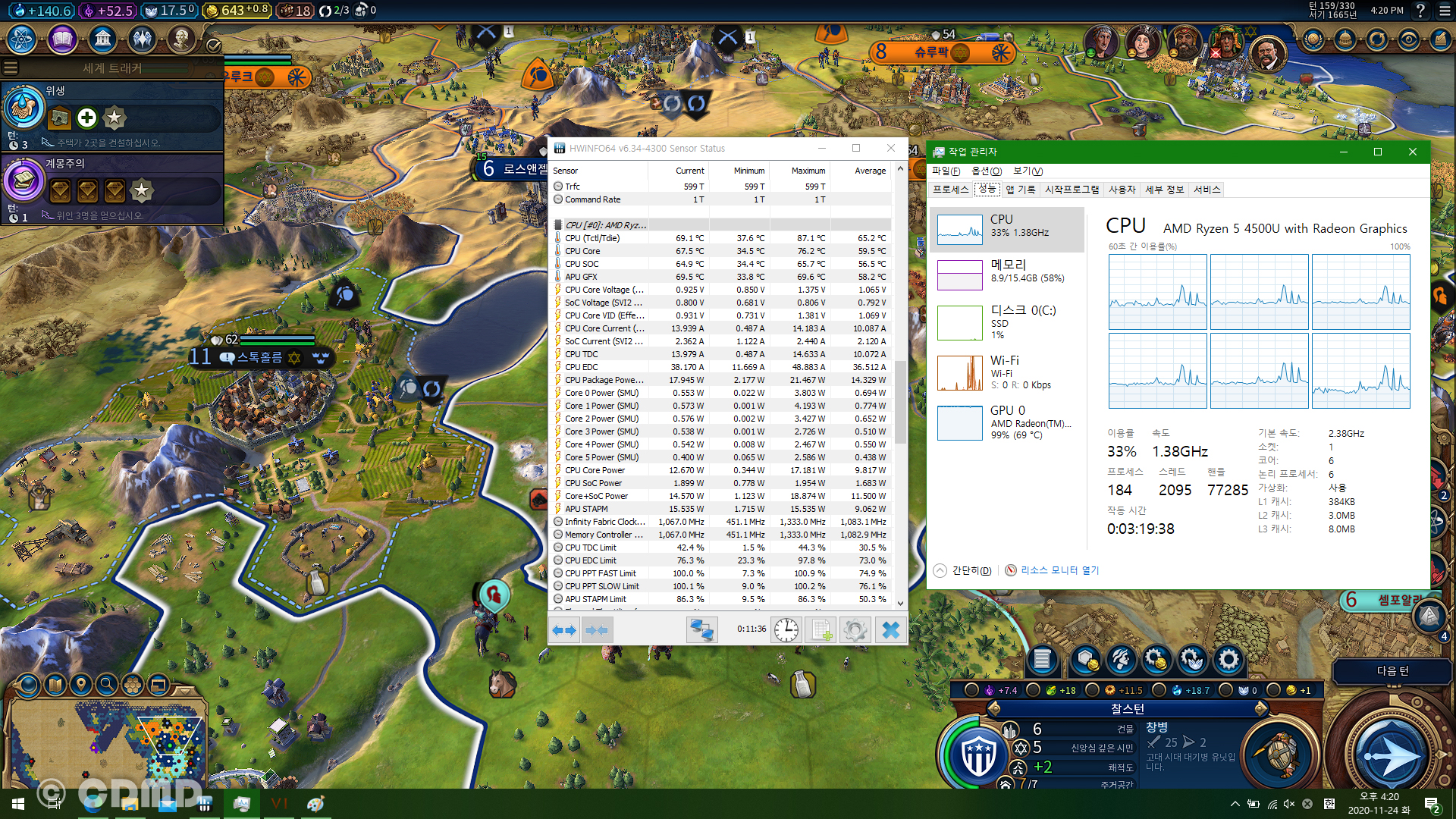
Task: Open the Technology tree atom icon
Action: (22, 39)
